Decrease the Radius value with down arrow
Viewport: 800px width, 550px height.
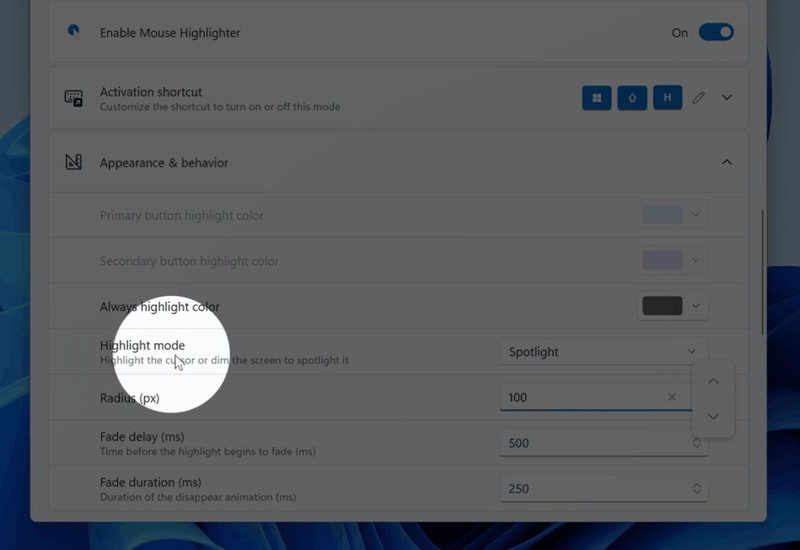pyautogui.click(x=713, y=416)
